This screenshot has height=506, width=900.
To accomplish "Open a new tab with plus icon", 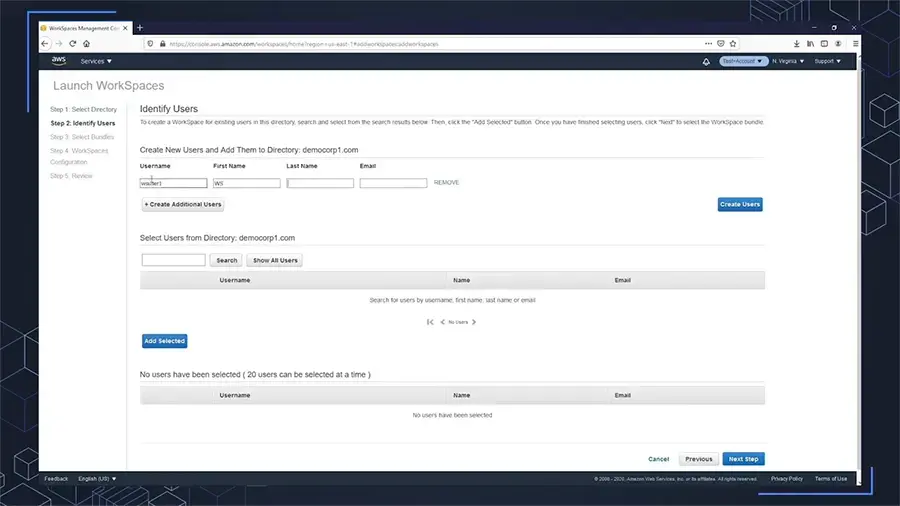I will click(139, 28).
